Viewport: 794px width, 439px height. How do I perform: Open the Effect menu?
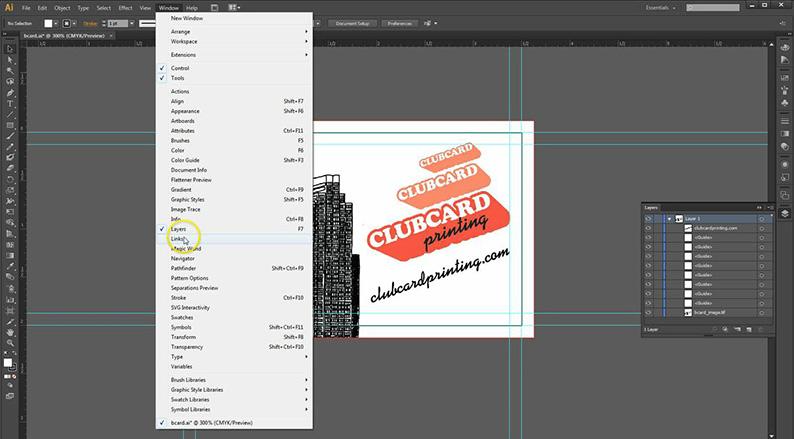[x=125, y=8]
